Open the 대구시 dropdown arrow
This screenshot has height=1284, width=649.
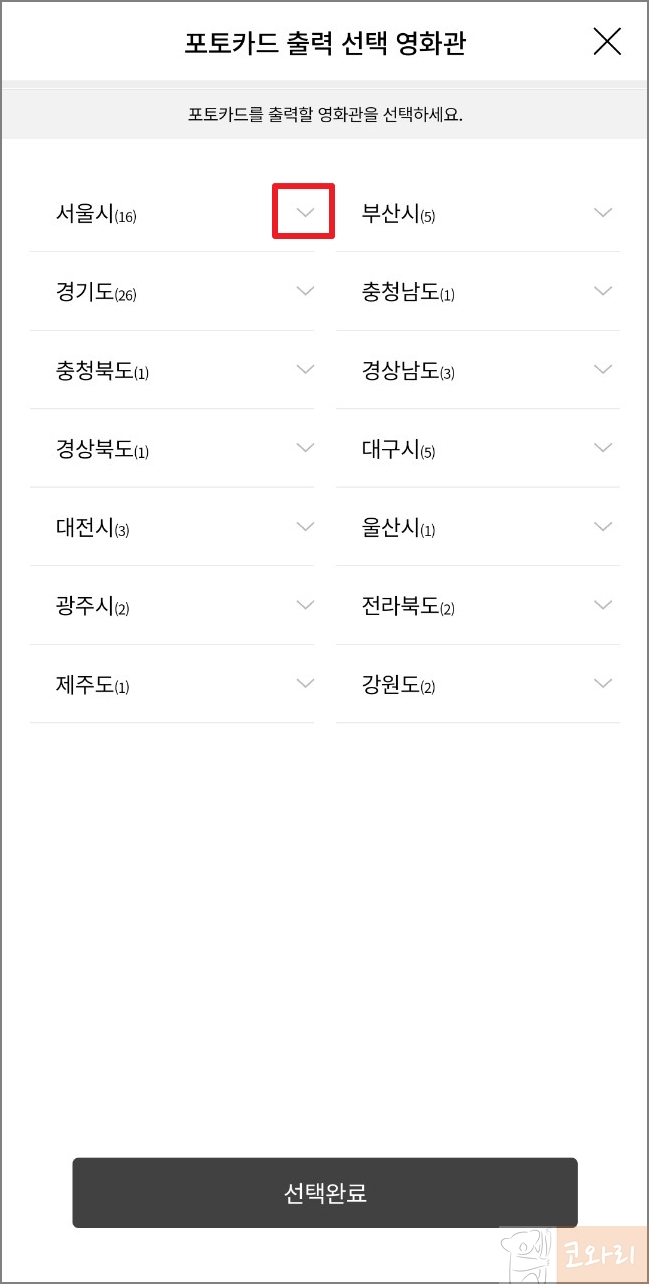click(602, 447)
